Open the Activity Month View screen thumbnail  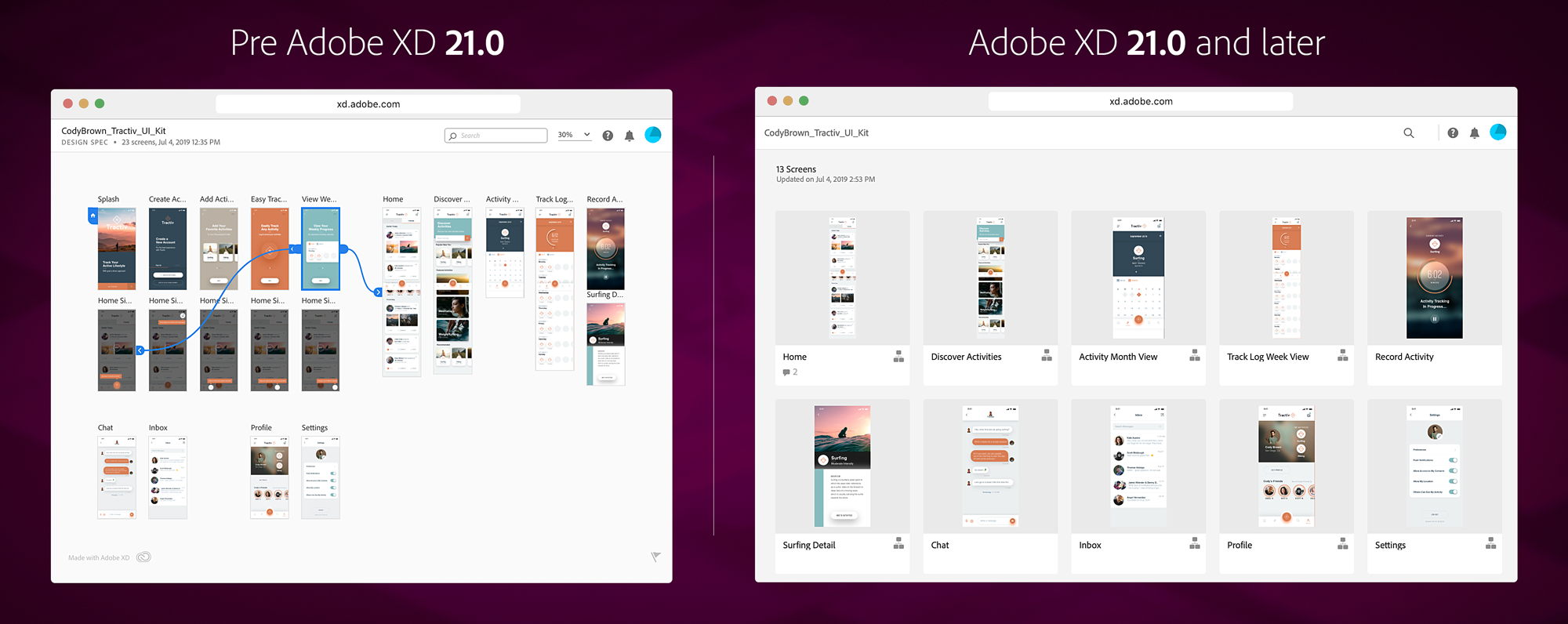click(1138, 278)
